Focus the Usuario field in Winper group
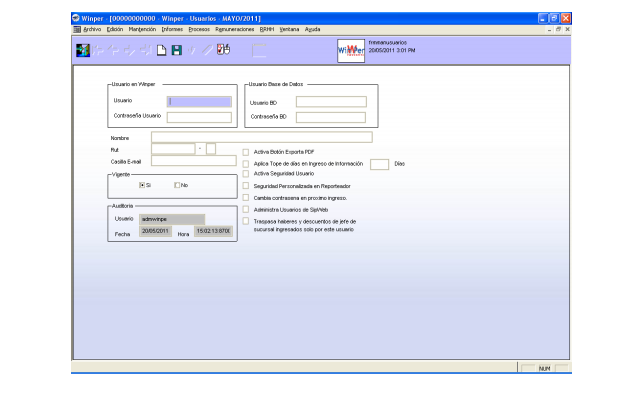 point(199,102)
